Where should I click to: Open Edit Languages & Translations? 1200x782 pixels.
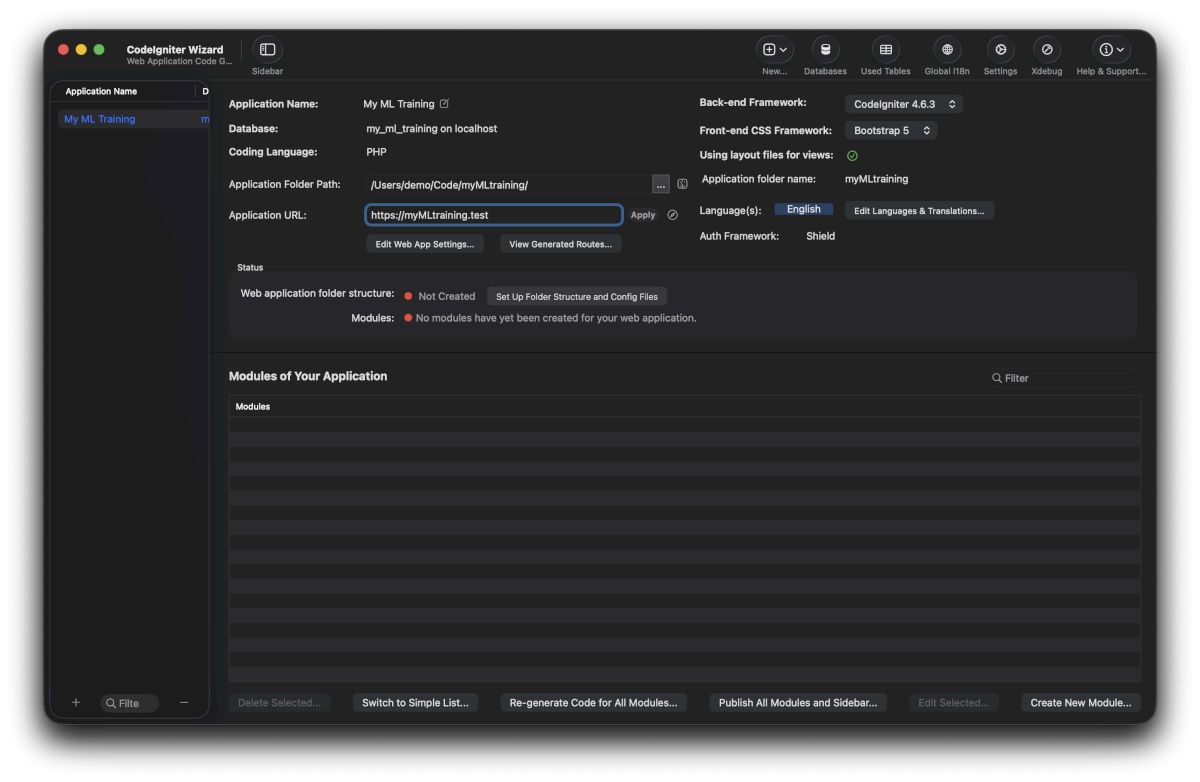click(919, 211)
